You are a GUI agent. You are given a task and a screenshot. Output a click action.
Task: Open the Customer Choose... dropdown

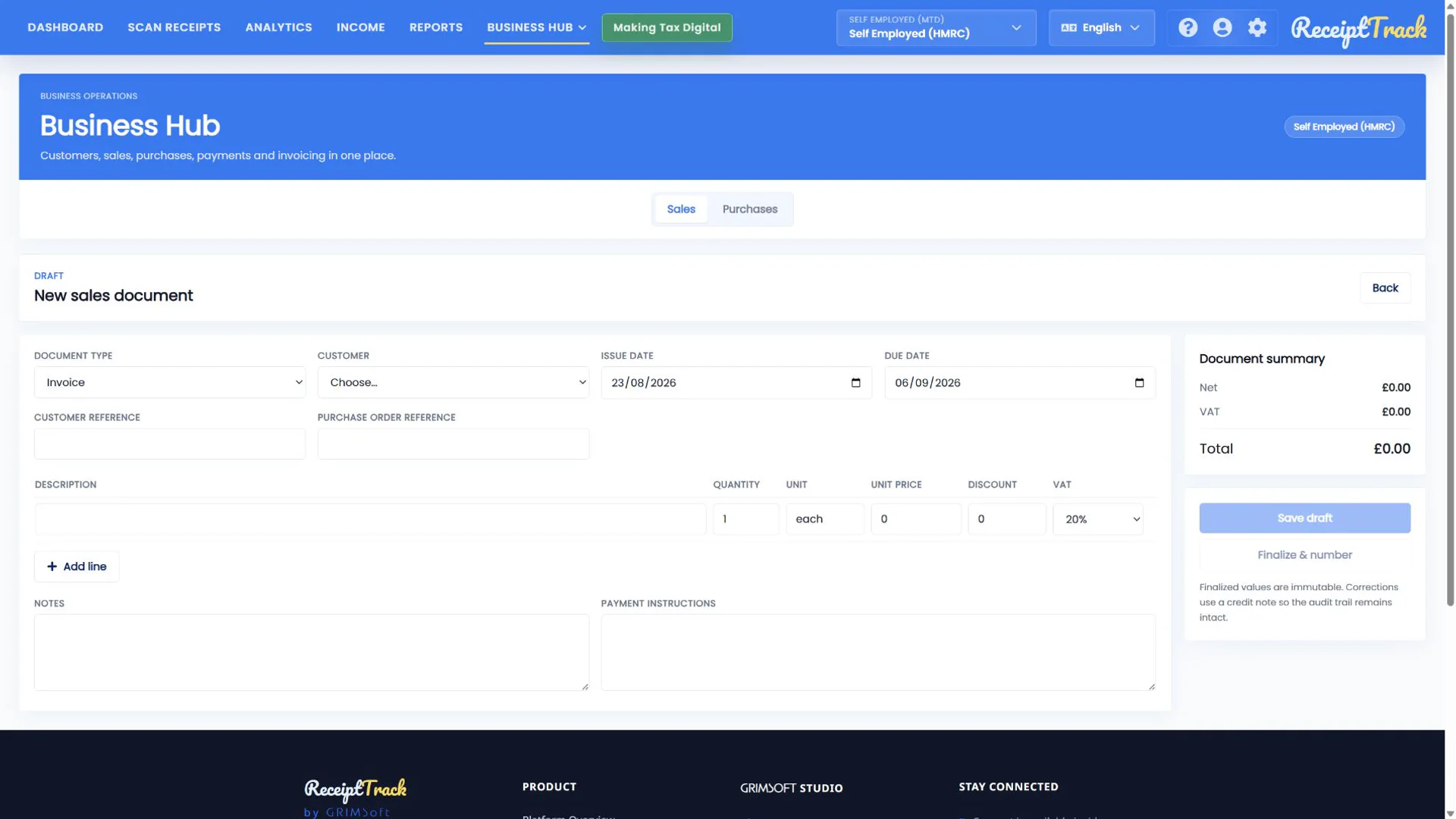[x=453, y=382]
